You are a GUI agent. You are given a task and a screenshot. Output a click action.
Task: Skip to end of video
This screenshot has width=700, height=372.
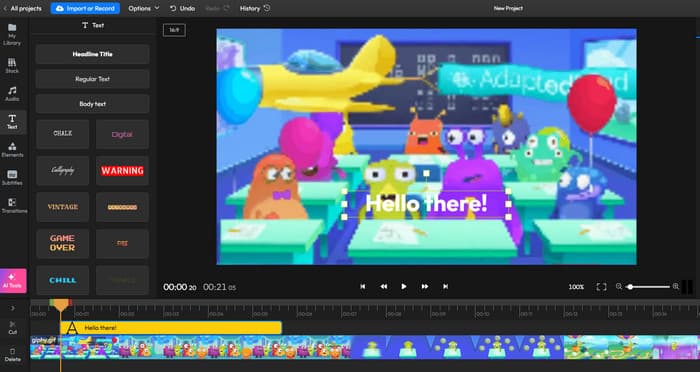pos(445,287)
